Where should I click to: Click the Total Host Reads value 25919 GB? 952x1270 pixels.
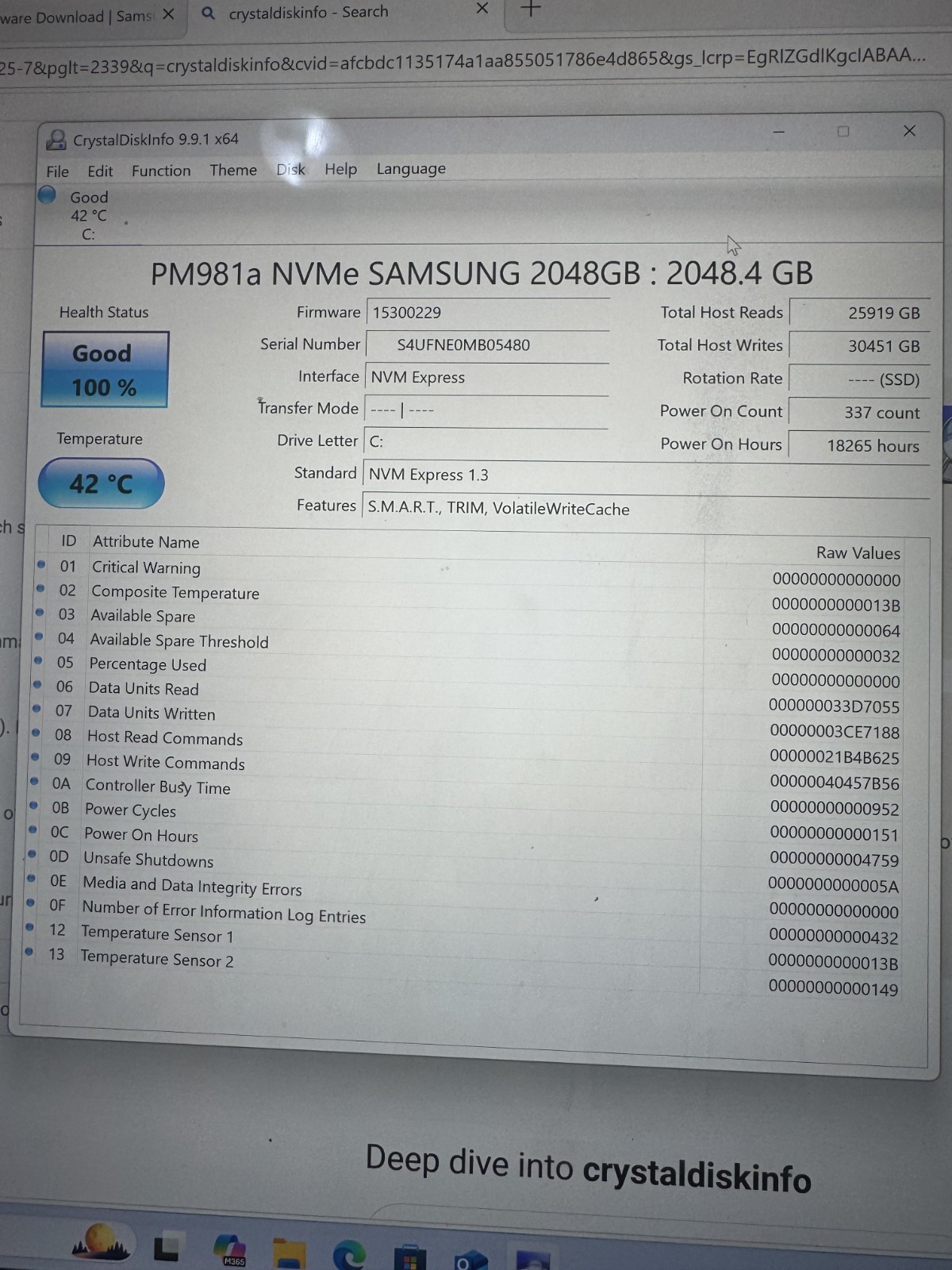tap(859, 313)
